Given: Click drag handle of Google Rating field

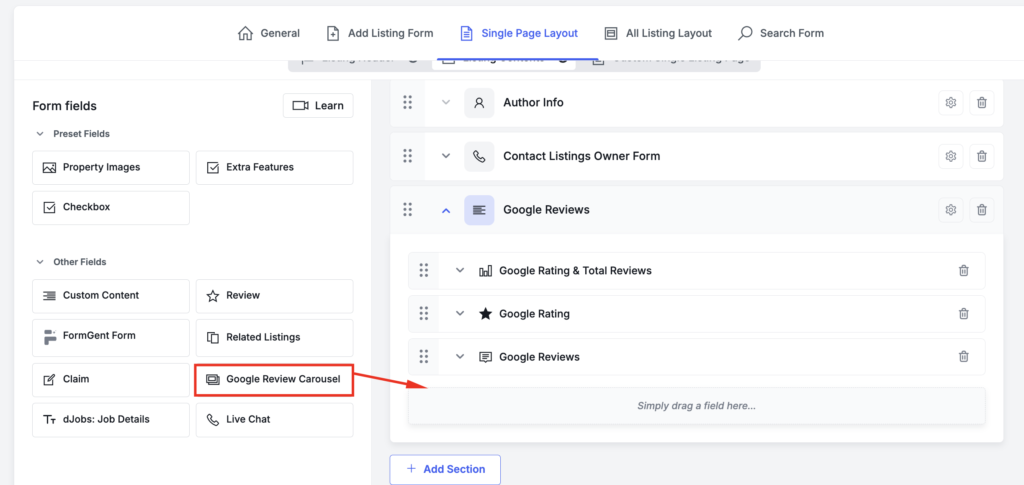Looking at the screenshot, I should [x=424, y=314].
